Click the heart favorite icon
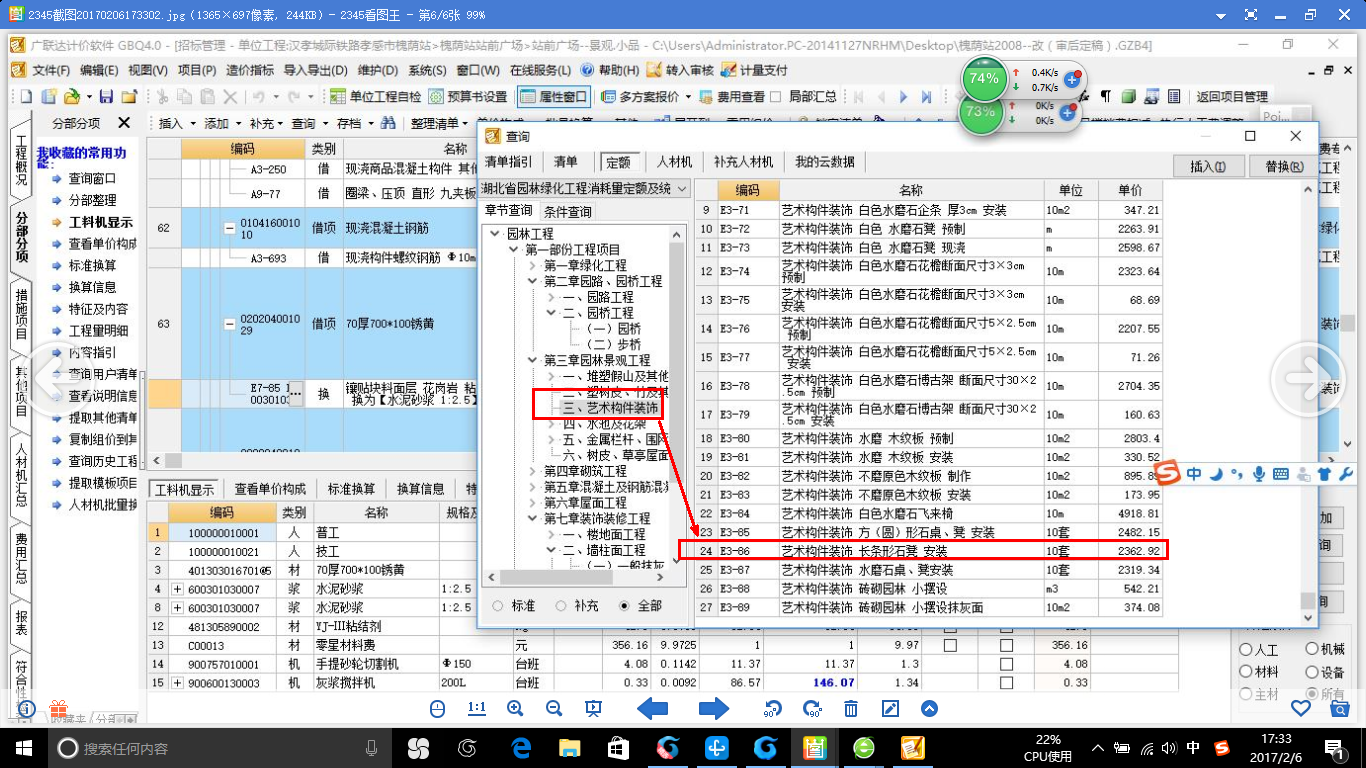 [1300, 708]
